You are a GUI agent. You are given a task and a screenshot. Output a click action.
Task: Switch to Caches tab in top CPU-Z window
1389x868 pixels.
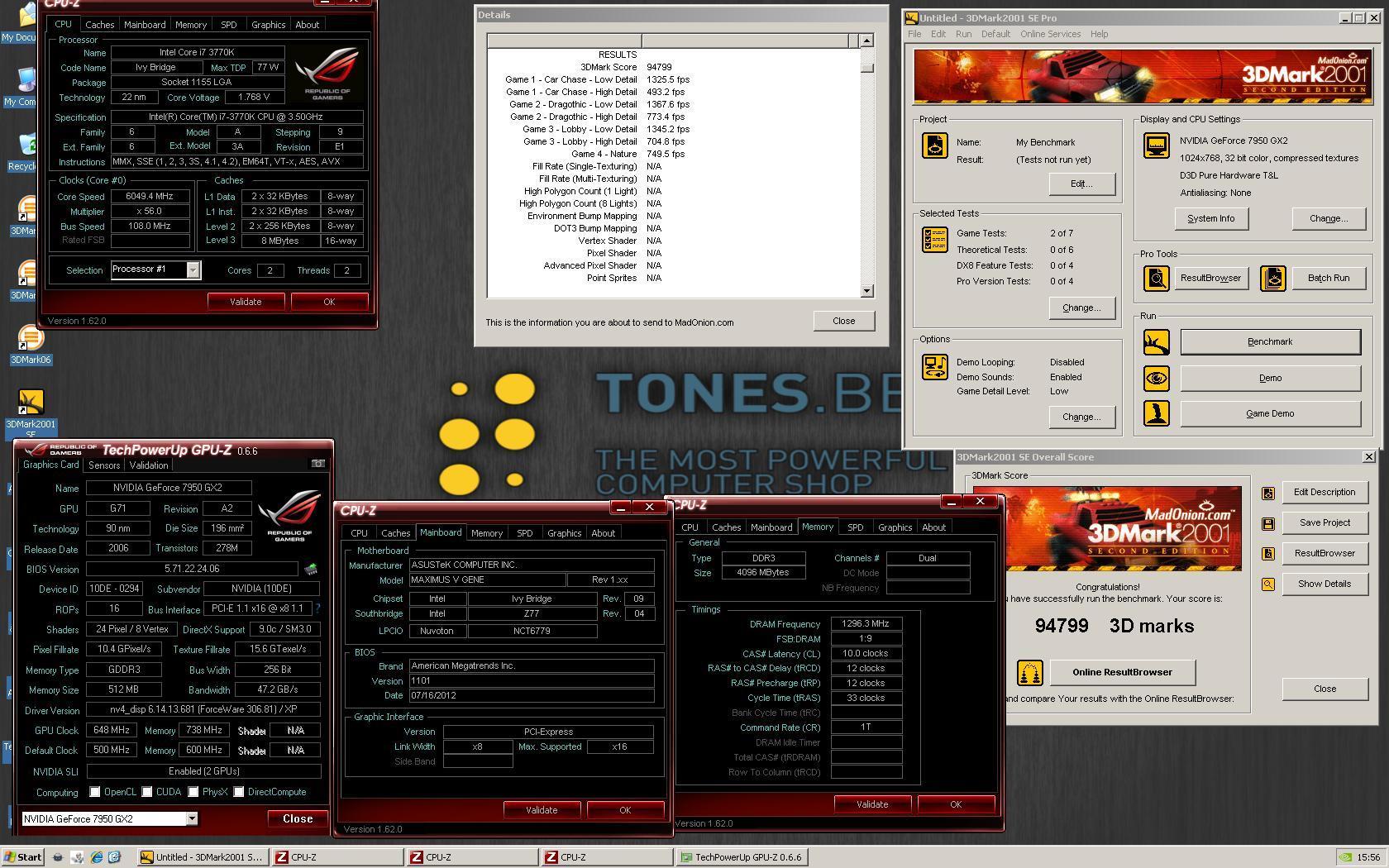(x=99, y=25)
